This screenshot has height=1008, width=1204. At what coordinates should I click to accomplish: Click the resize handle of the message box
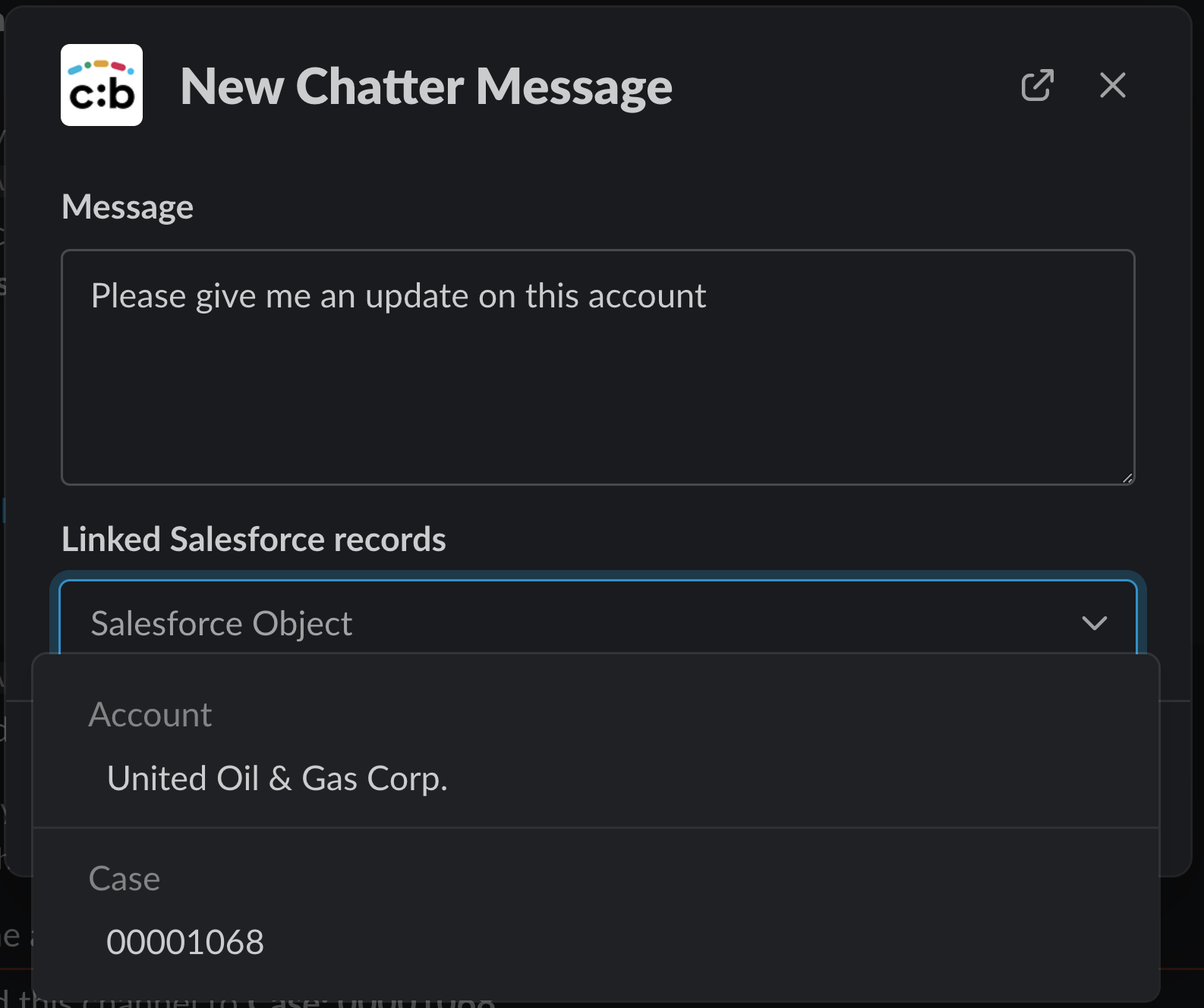pos(1127,477)
